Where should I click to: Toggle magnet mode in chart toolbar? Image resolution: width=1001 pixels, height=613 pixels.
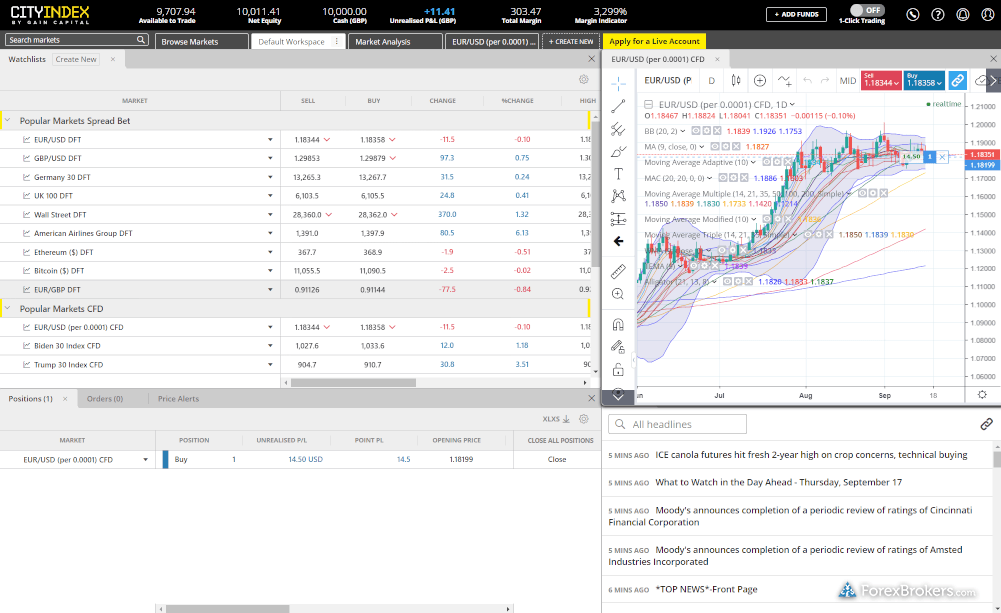pos(618,324)
